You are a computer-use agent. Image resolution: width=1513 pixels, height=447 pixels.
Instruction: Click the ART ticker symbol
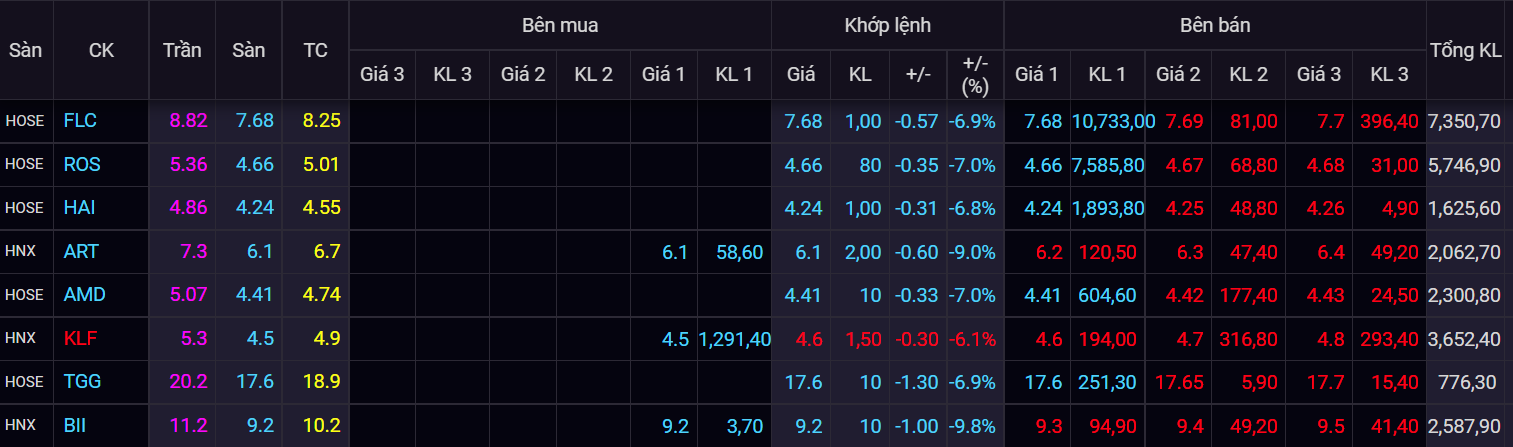point(81,251)
